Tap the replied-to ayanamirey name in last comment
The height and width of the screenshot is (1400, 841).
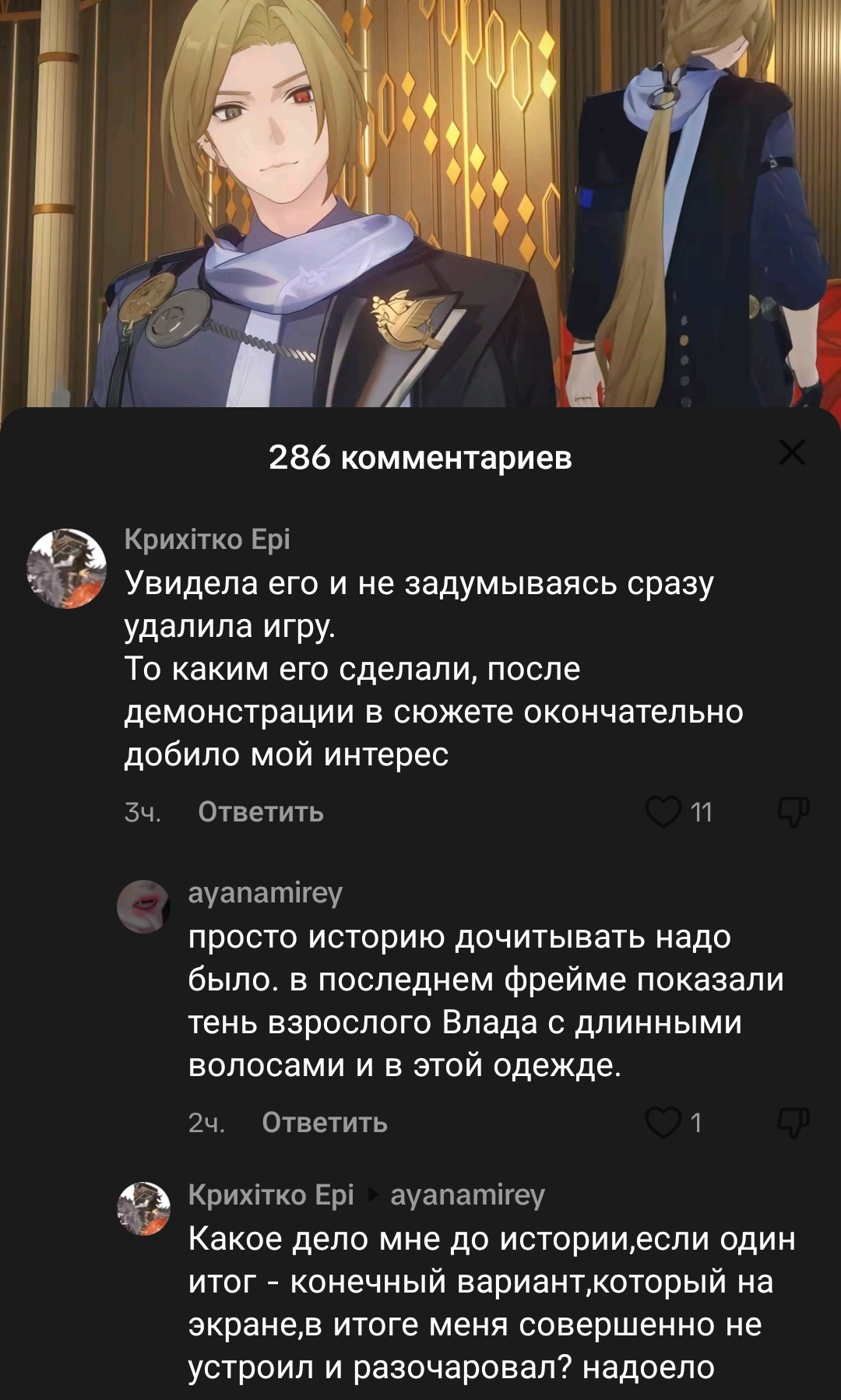click(x=467, y=1194)
